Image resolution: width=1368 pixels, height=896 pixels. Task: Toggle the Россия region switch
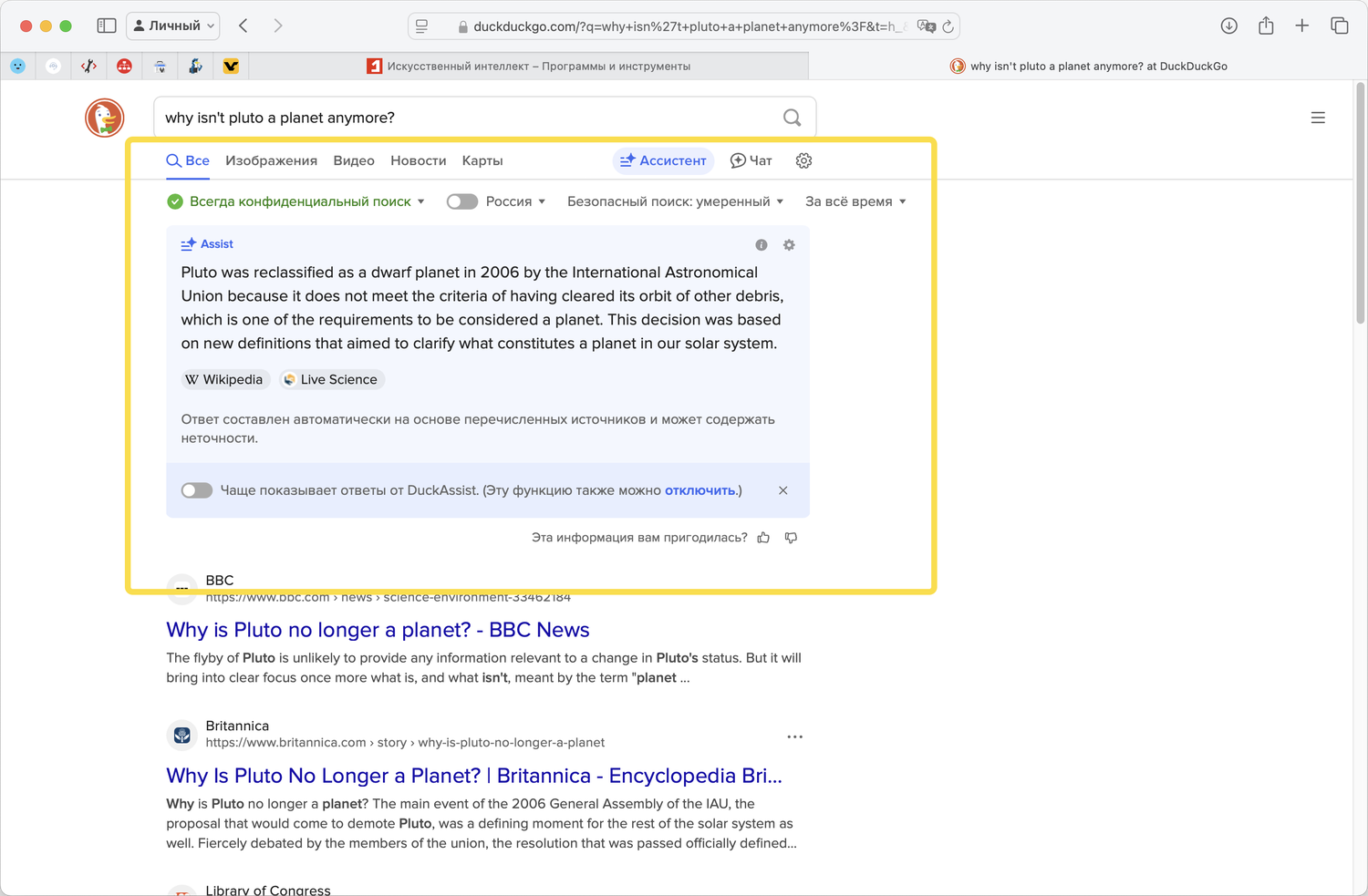point(462,201)
